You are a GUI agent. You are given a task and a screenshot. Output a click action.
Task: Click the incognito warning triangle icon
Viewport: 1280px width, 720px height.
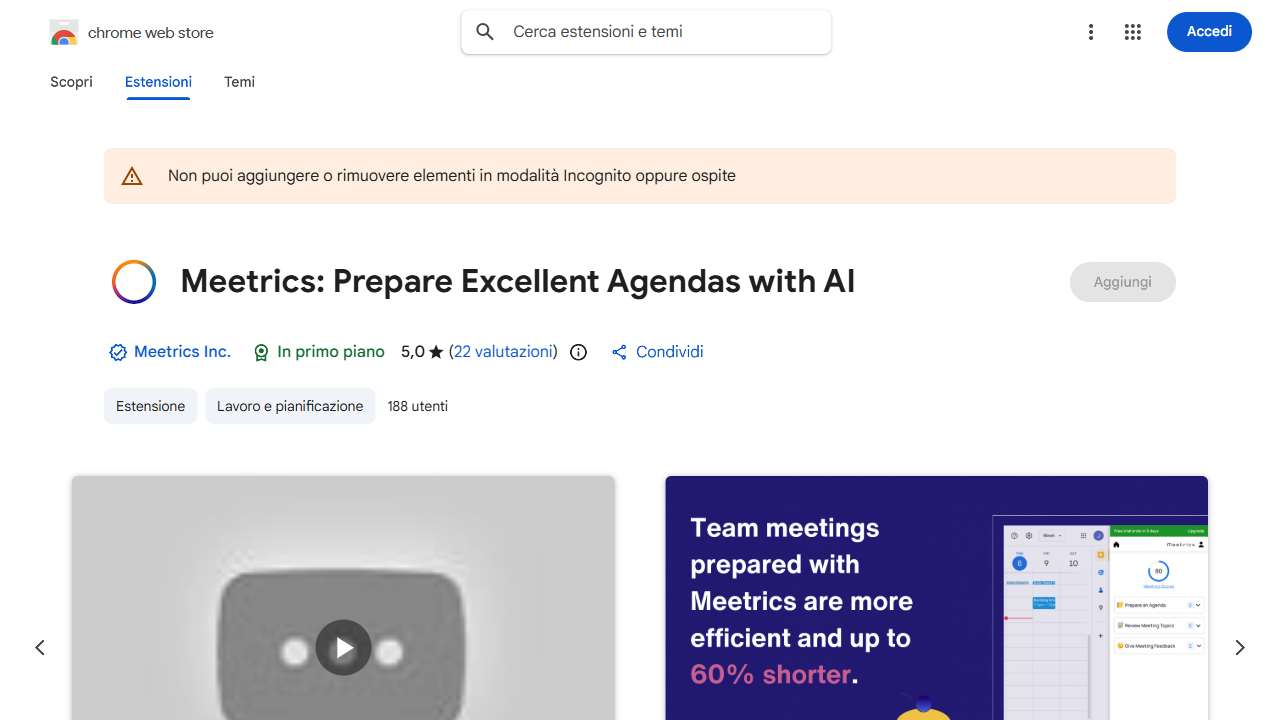click(132, 176)
